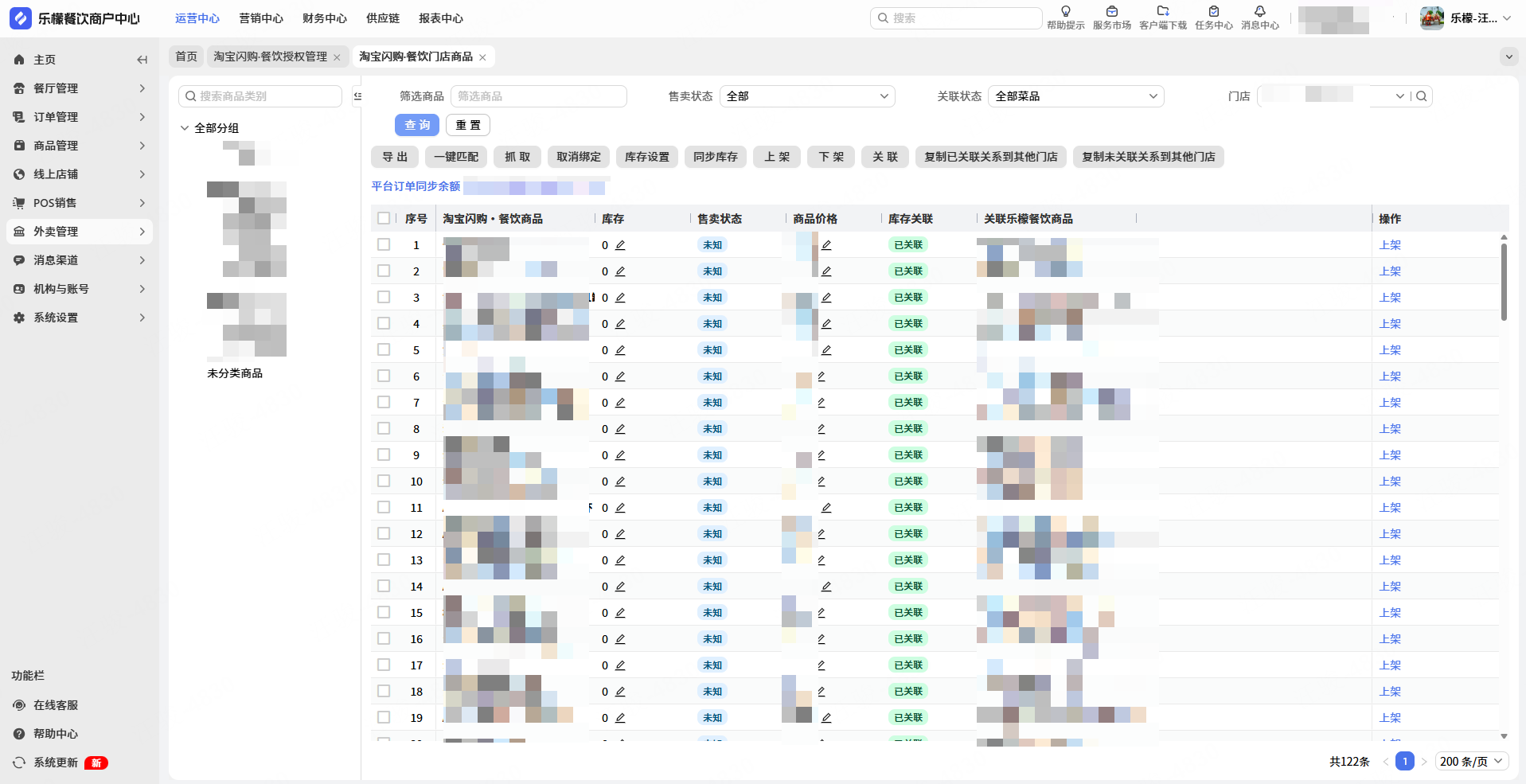Tick the checkbox for row 3

pos(384,297)
